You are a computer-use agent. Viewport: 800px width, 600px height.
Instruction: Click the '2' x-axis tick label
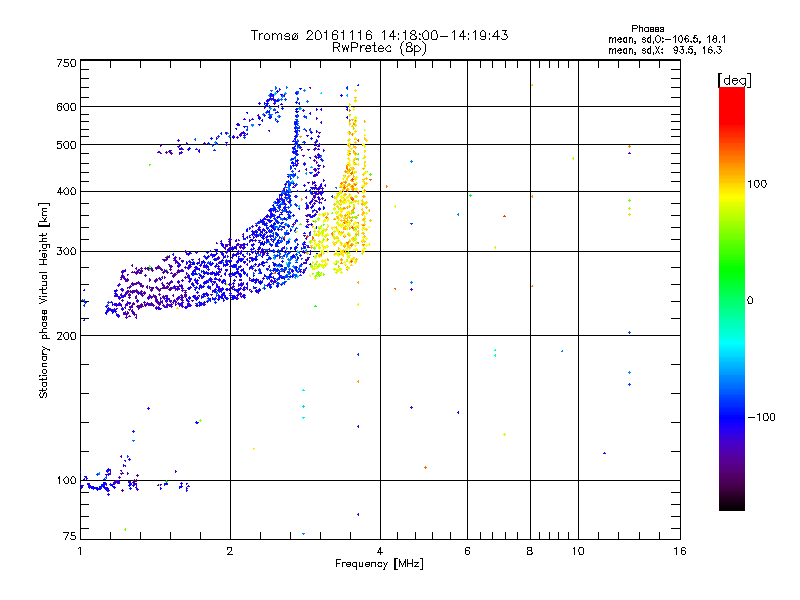point(230,551)
